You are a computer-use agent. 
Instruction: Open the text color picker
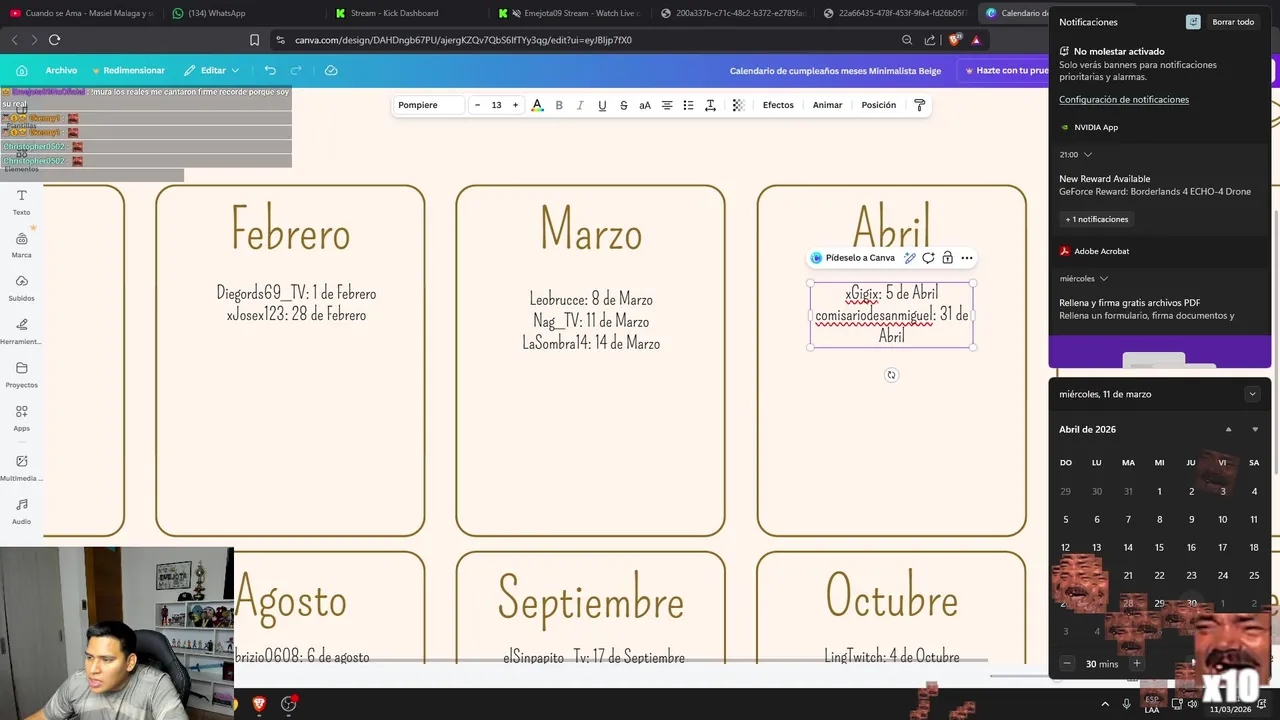coord(537,105)
